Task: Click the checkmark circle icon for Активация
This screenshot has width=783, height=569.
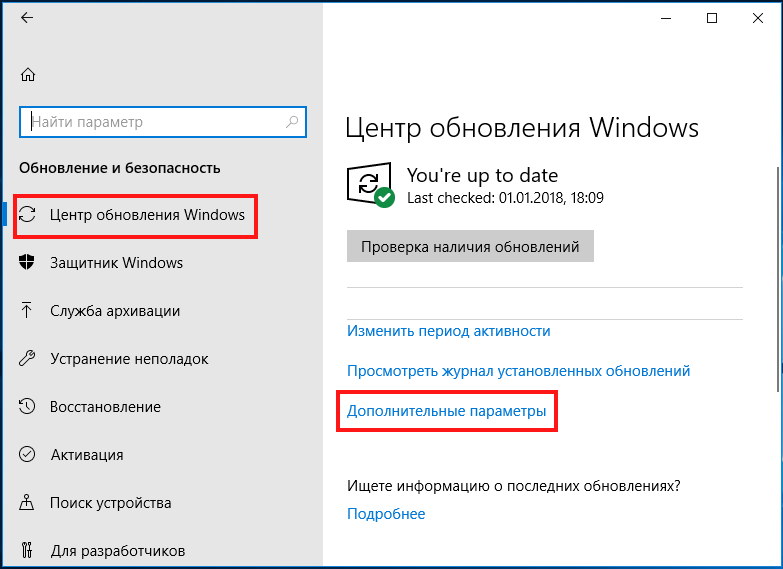Action: click(x=27, y=454)
